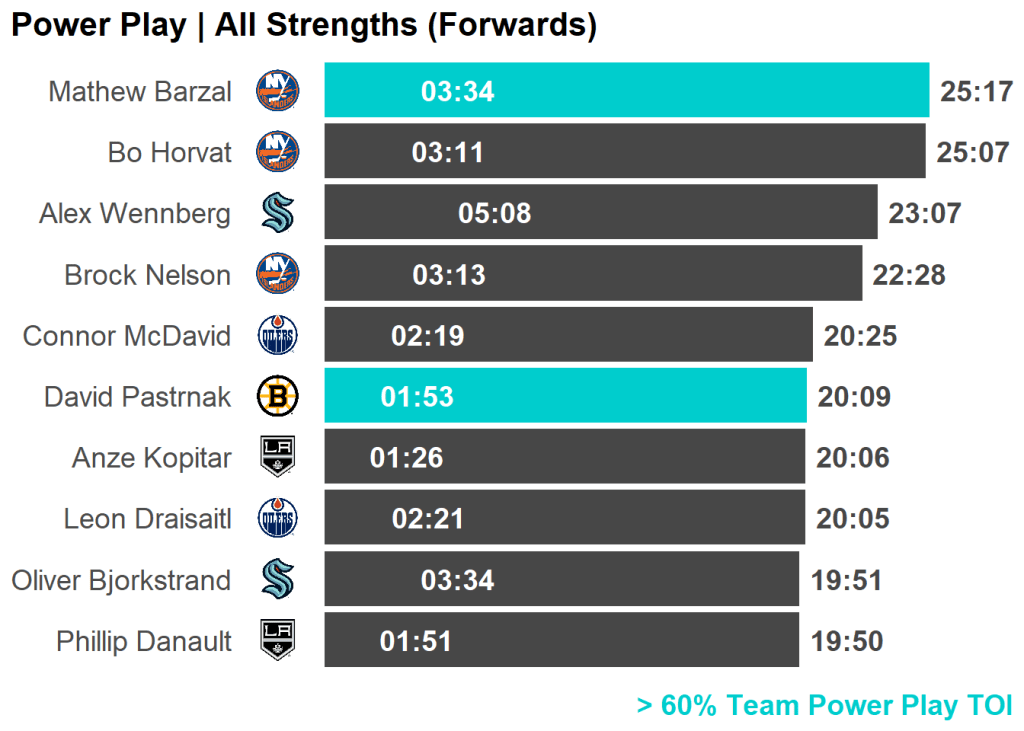This screenshot has width=1024, height=731.
Task: Click the Bruins logo next to David Pastrnak
Action: 277,397
